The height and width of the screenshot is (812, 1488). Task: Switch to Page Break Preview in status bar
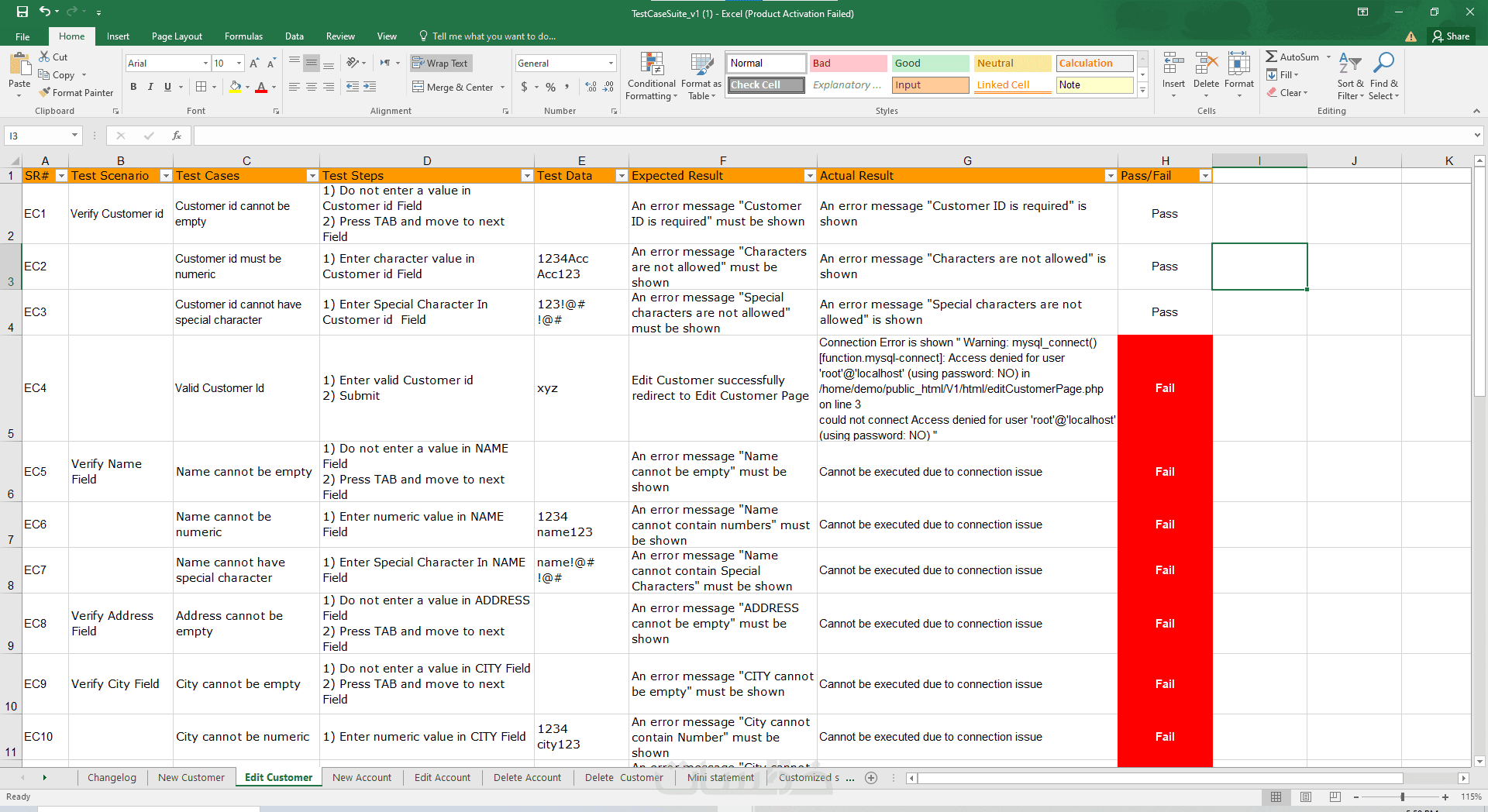(x=1335, y=797)
